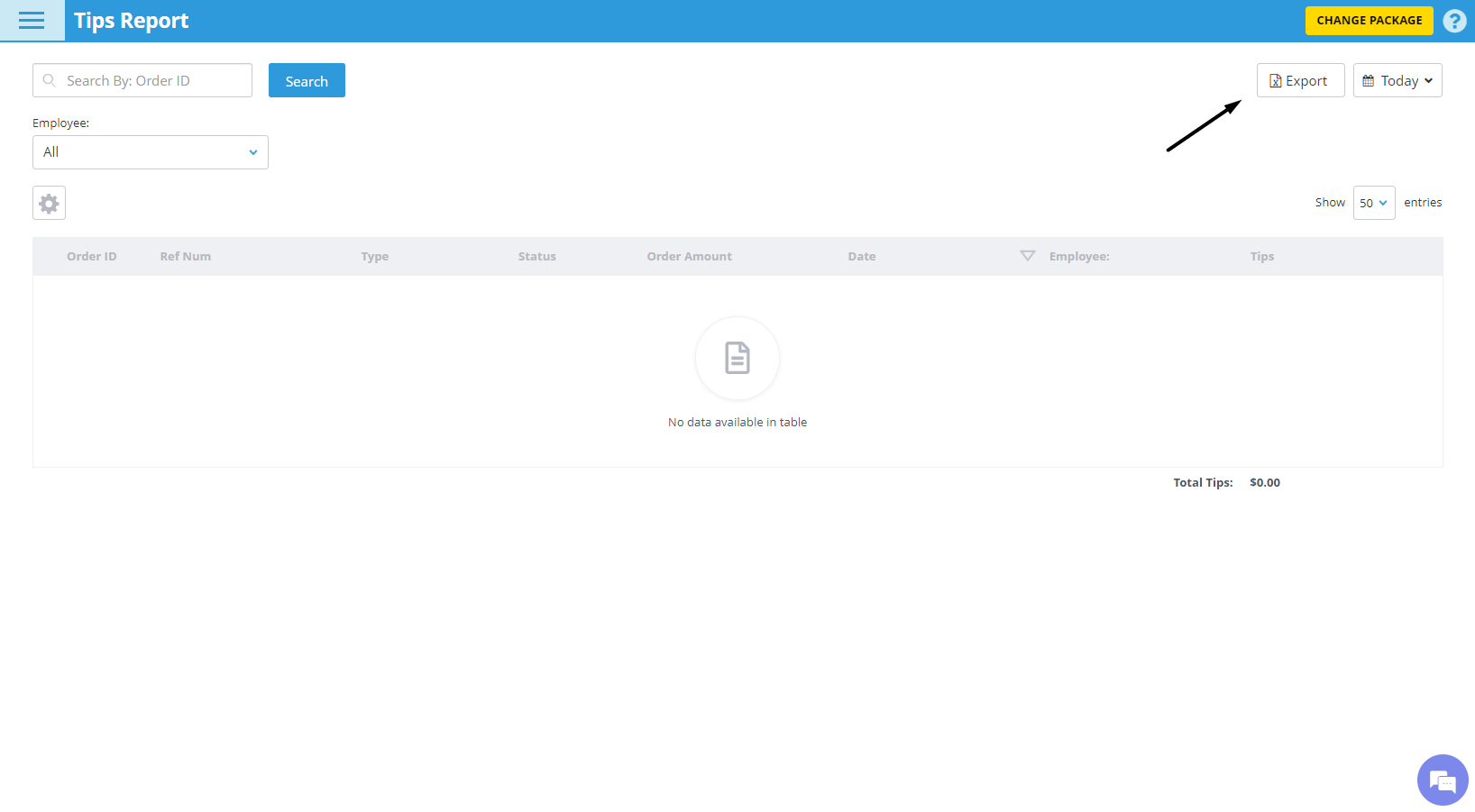Export the tips report
This screenshot has height=812, width=1475.
pos(1300,81)
